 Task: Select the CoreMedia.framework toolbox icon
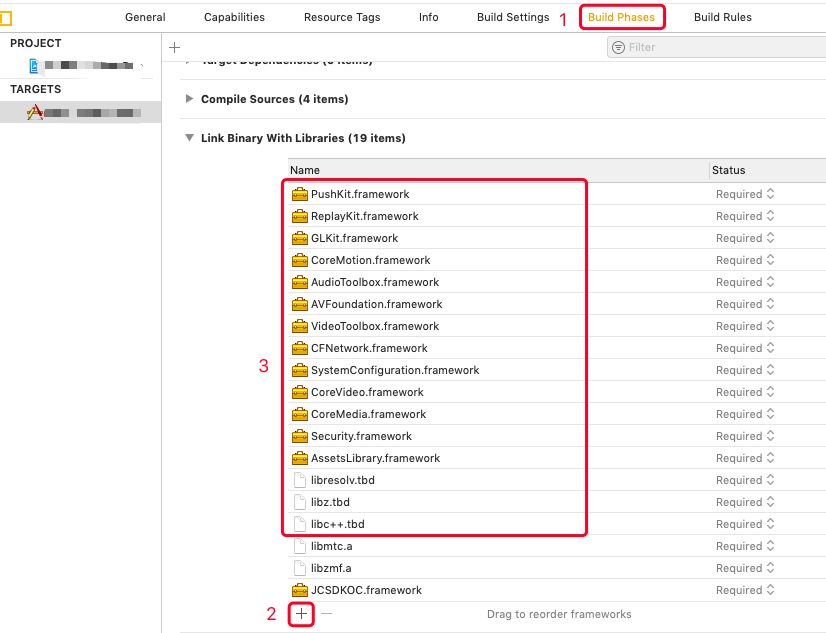(x=300, y=414)
